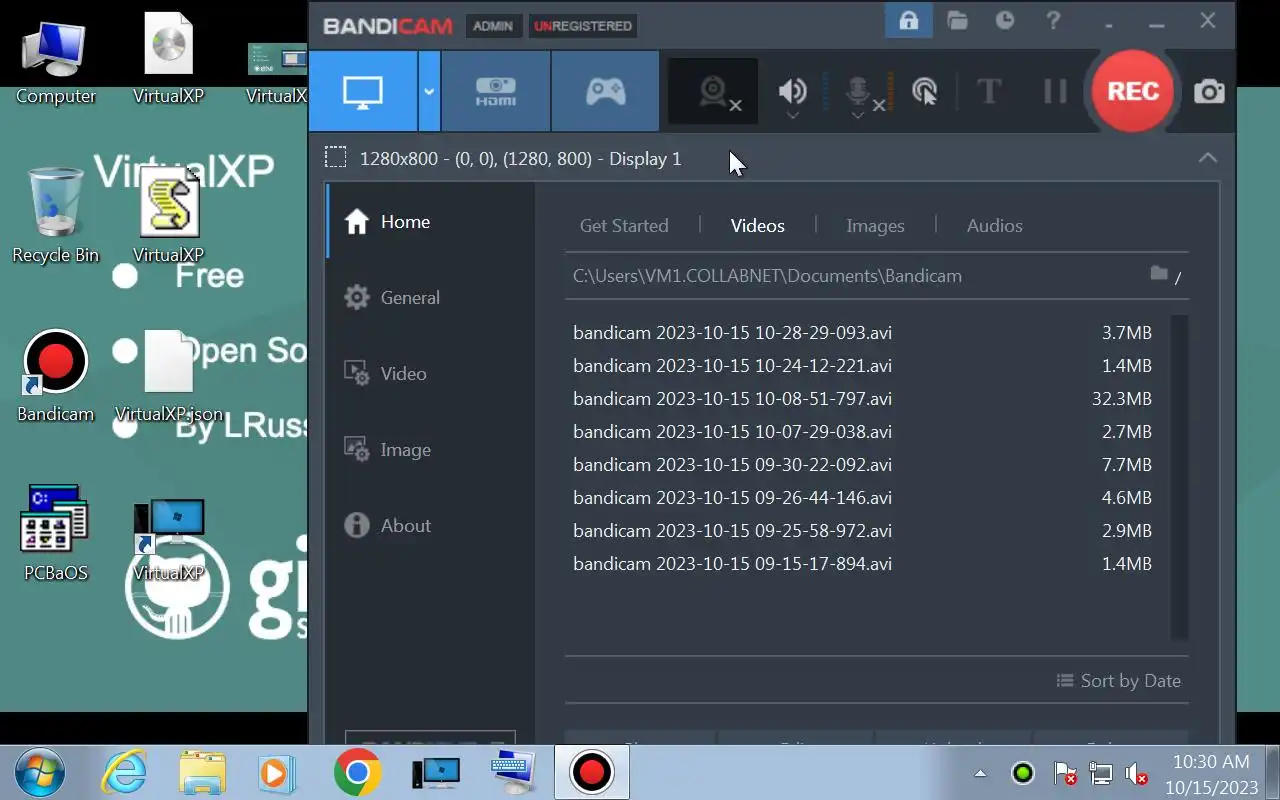Select bandicam 2023-10-15 10-07-29-038.avi
Screen dimensions: 1280x800
pyautogui.click(x=862, y=432)
